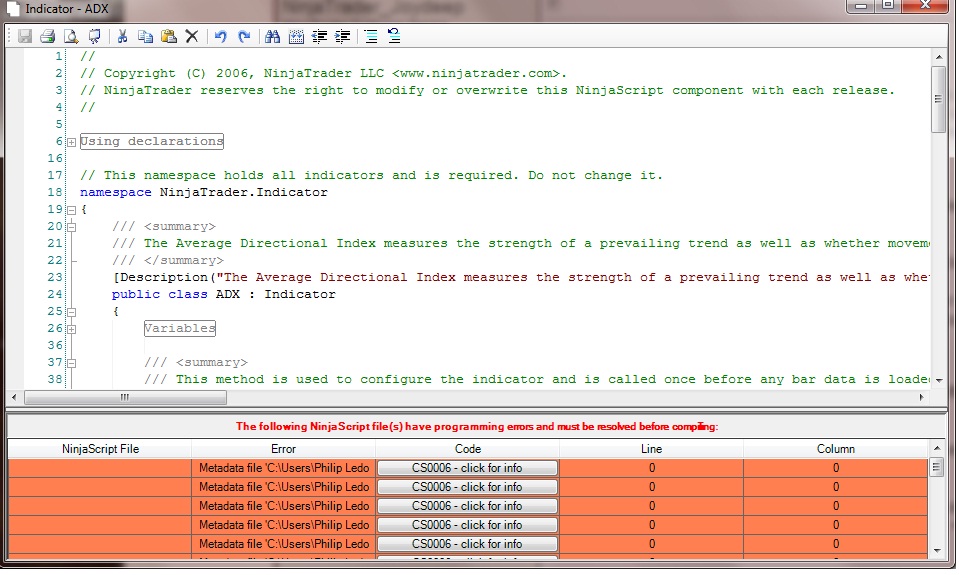Click the Paste clipboard icon

(x=169, y=37)
